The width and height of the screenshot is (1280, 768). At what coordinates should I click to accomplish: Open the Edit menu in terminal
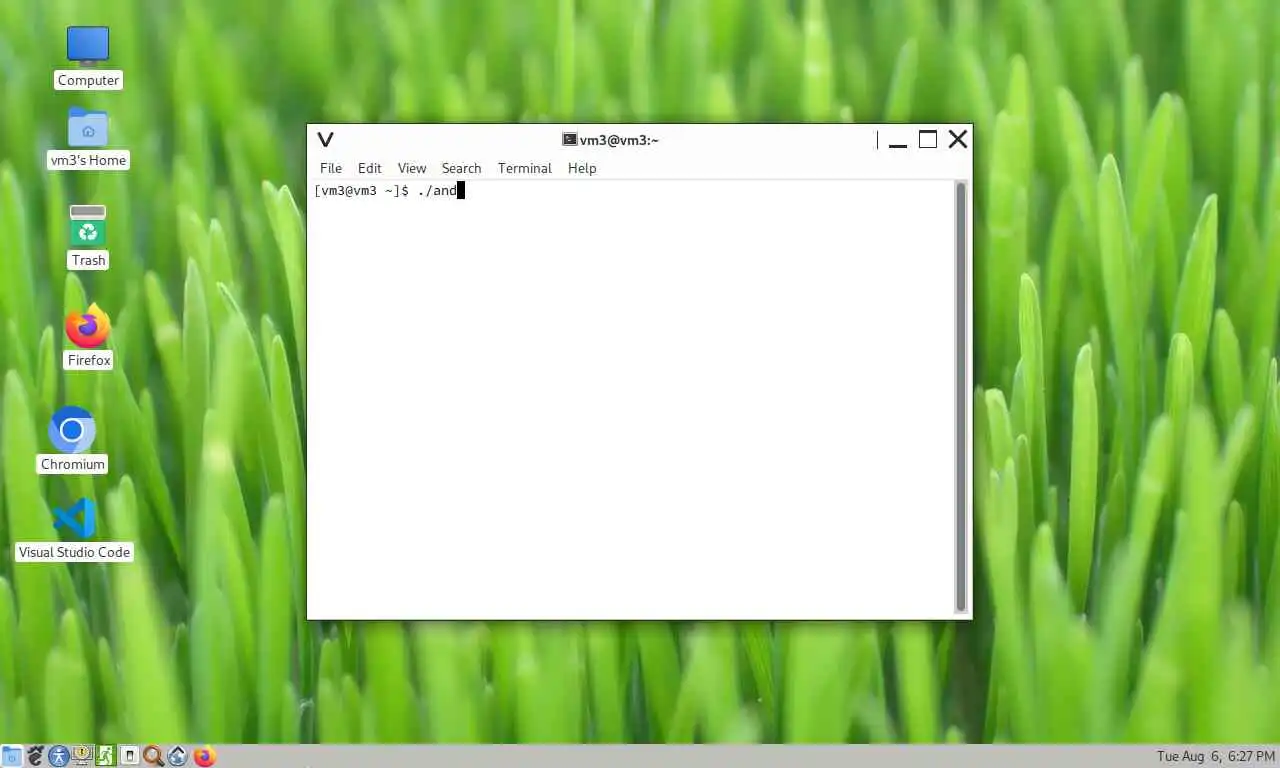[x=369, y=168]
